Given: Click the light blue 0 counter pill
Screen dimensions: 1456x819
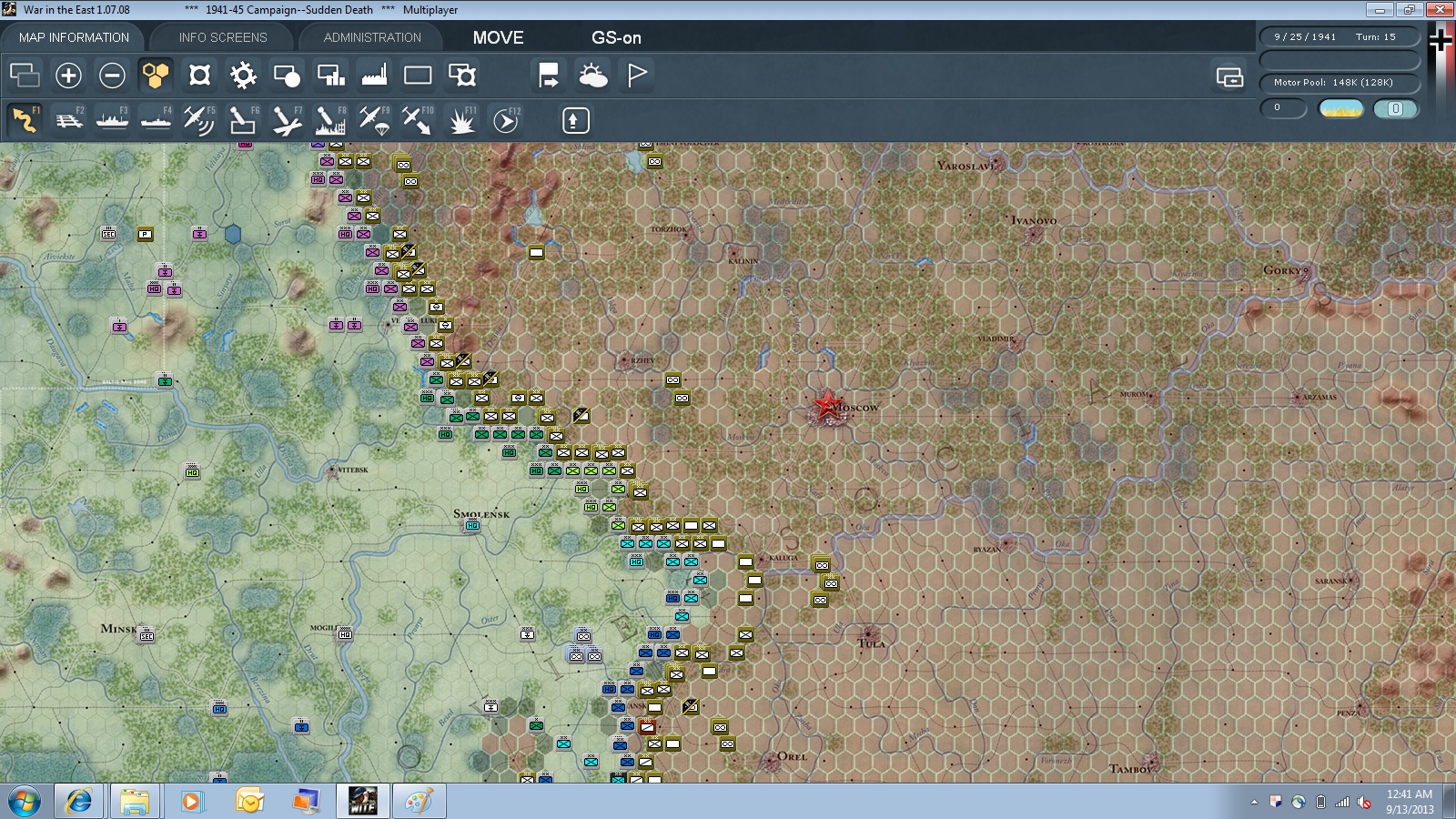Looking at the screenshot, I should pos(1395,108).
